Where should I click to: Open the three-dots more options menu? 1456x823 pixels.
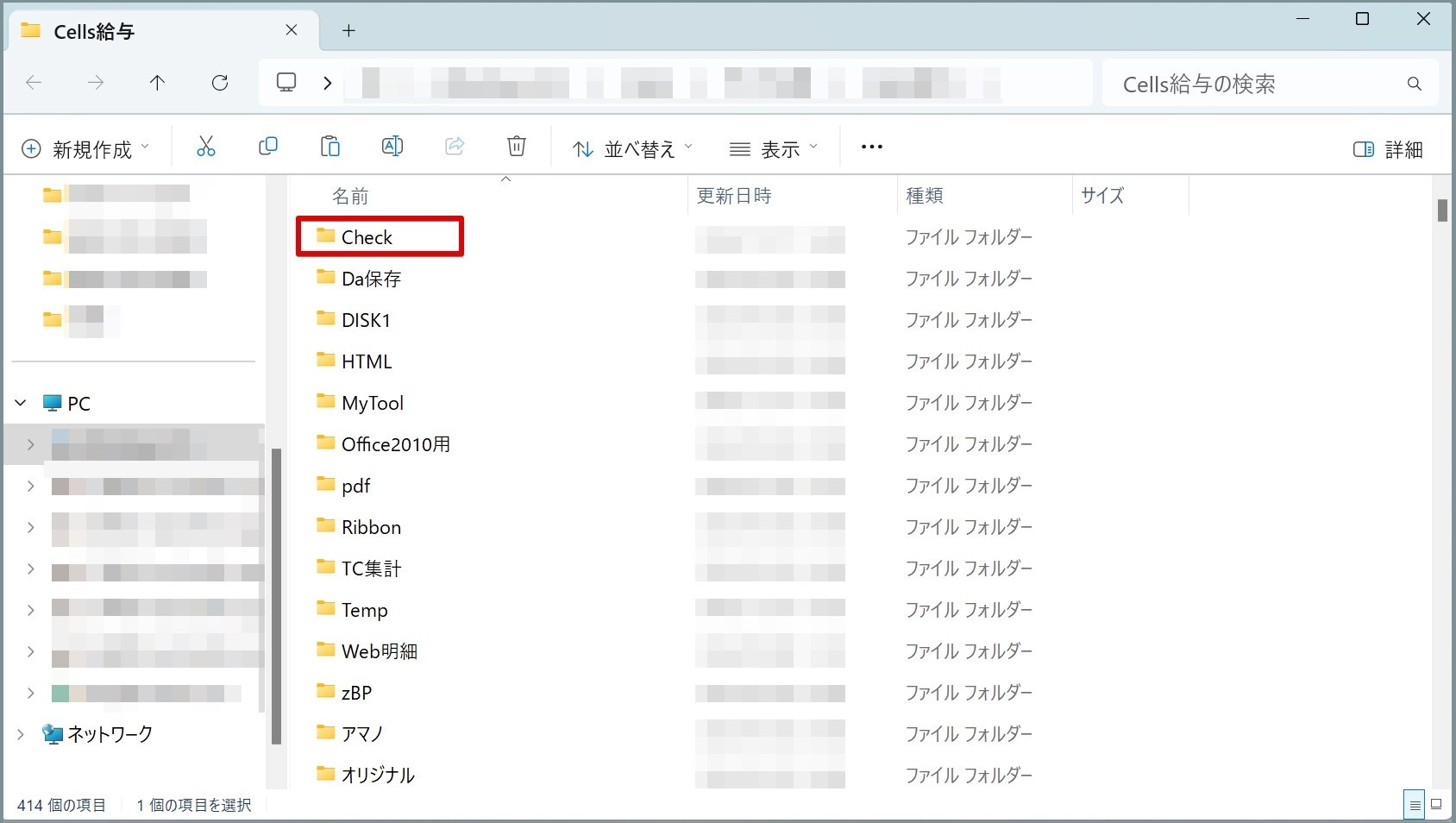point(872,148)
